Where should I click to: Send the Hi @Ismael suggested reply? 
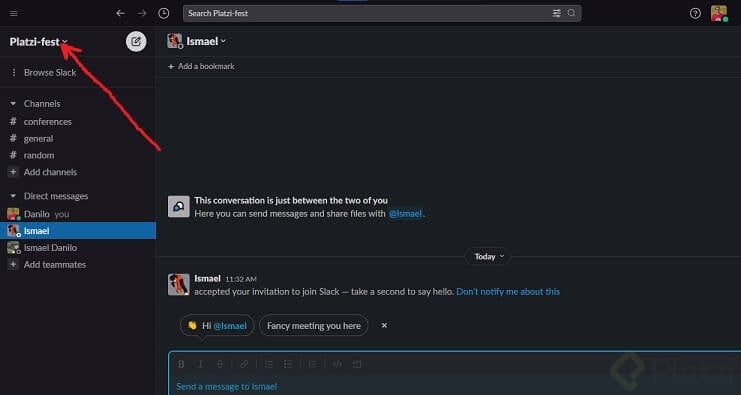[217, 326]
